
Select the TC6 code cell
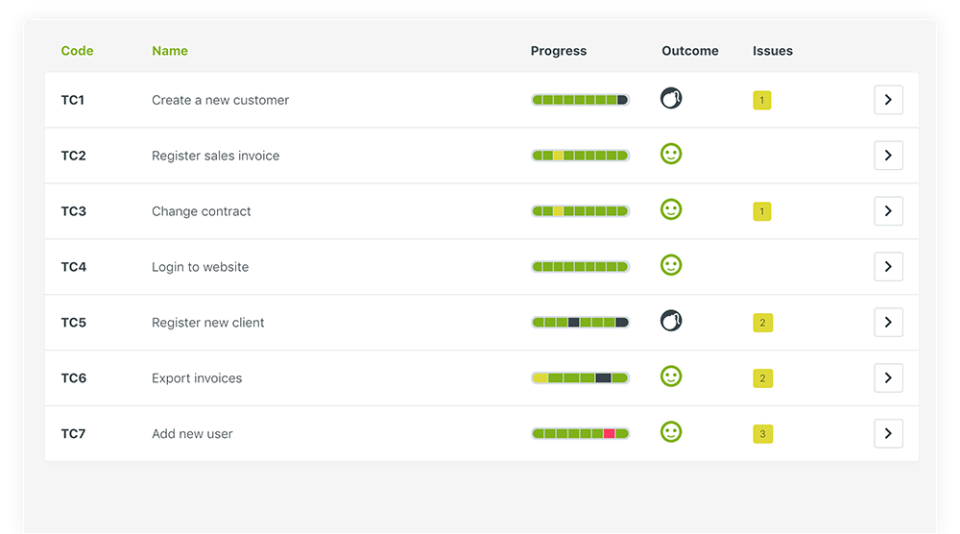[x=73, y=378]
